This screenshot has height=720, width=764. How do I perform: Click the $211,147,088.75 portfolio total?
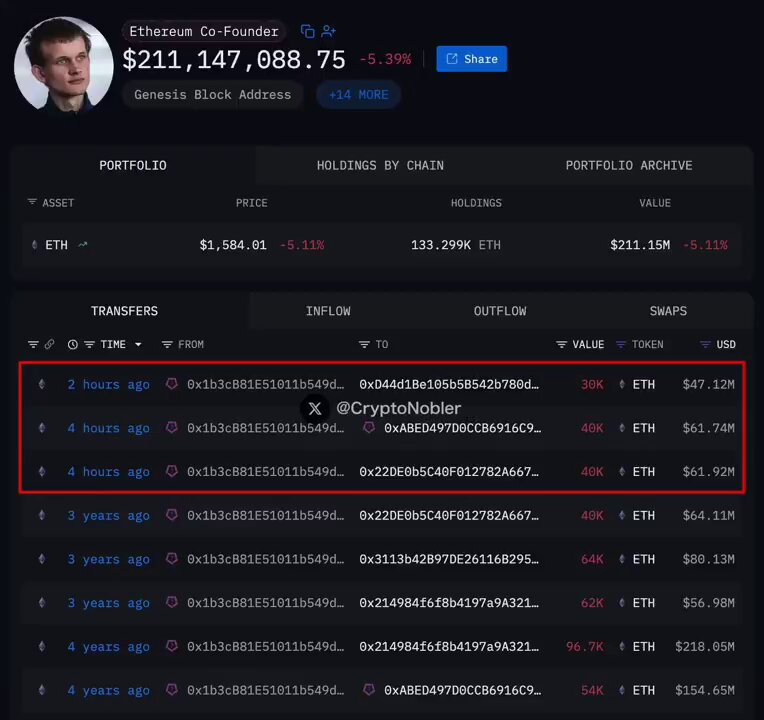click(x=234, y=60)
